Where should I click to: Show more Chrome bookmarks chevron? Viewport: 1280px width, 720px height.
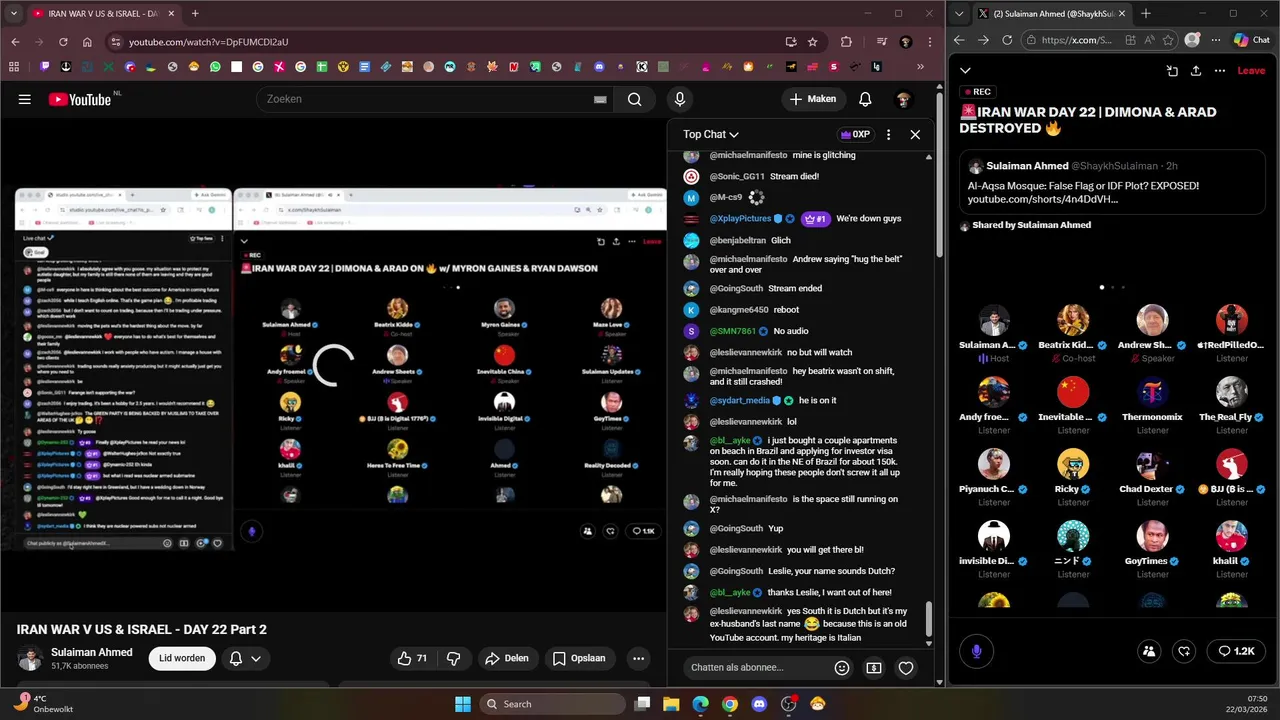pos(920,67)
